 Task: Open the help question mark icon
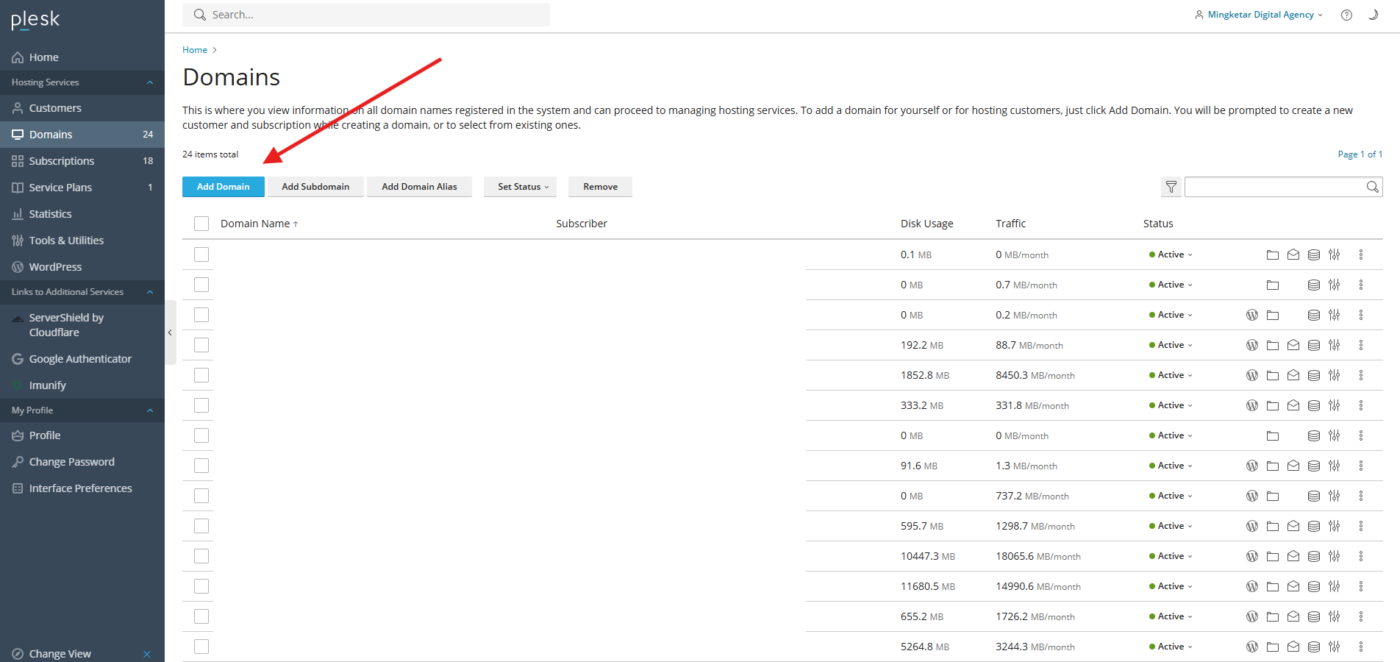point(1346,15)
